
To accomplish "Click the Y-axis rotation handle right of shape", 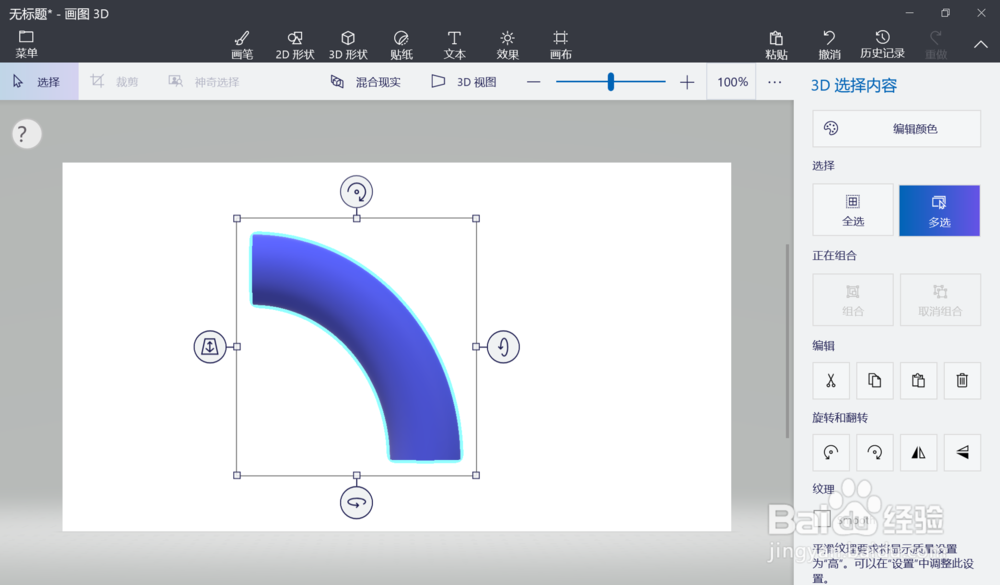I will 503,346.
